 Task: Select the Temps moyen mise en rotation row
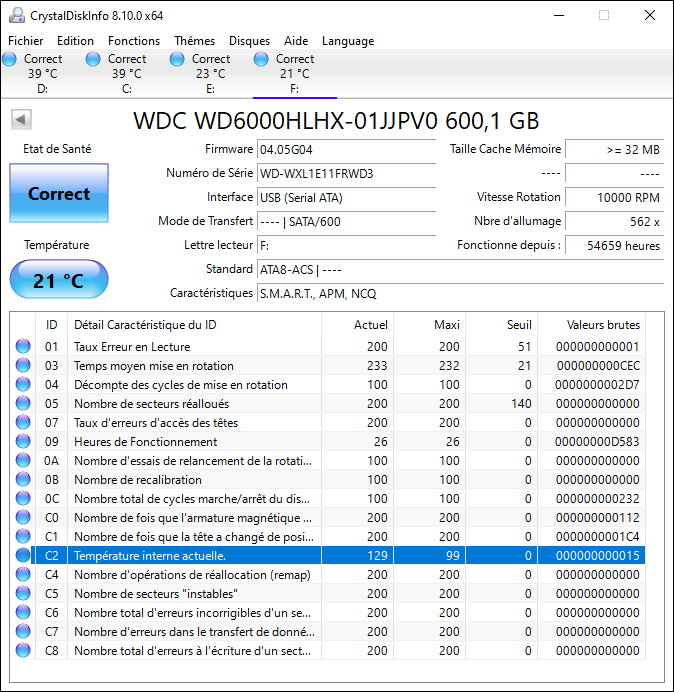click(x=328, y=365)
